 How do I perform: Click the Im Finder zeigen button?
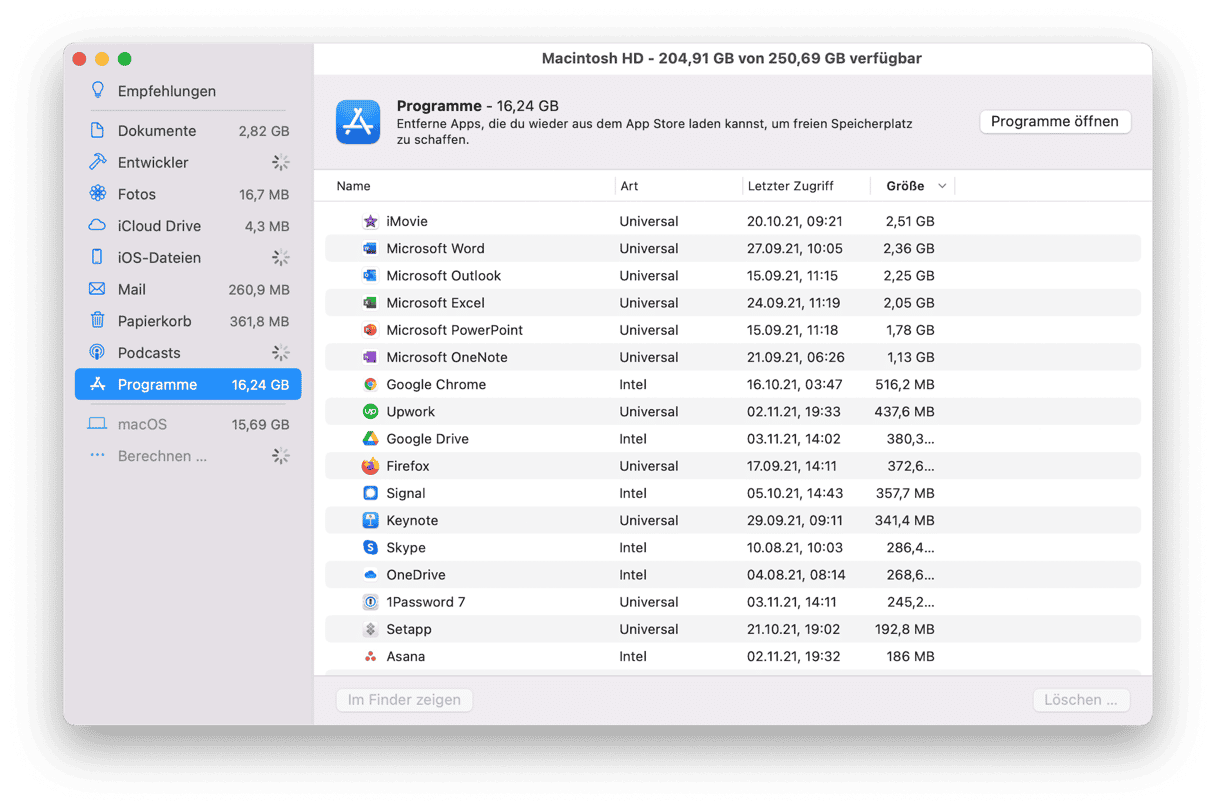(x=404, y=700)
